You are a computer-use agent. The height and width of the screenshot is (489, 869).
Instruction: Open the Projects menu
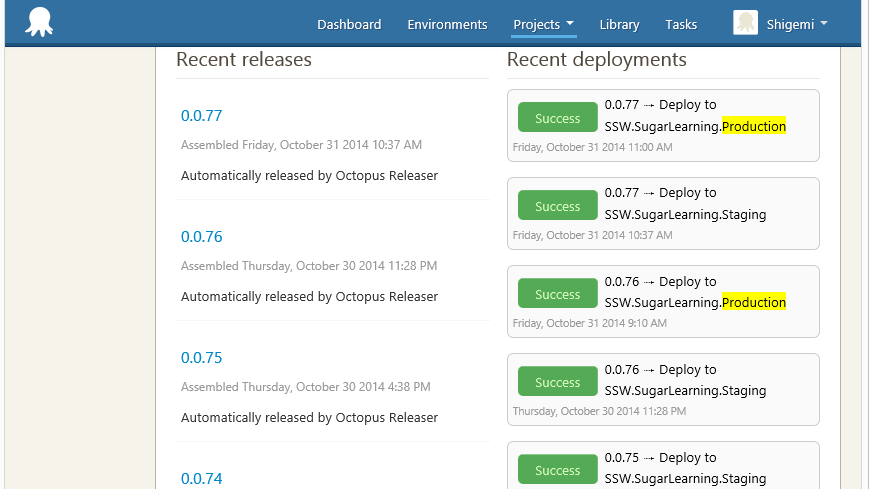pyautogui.click(x=543, y=24)
